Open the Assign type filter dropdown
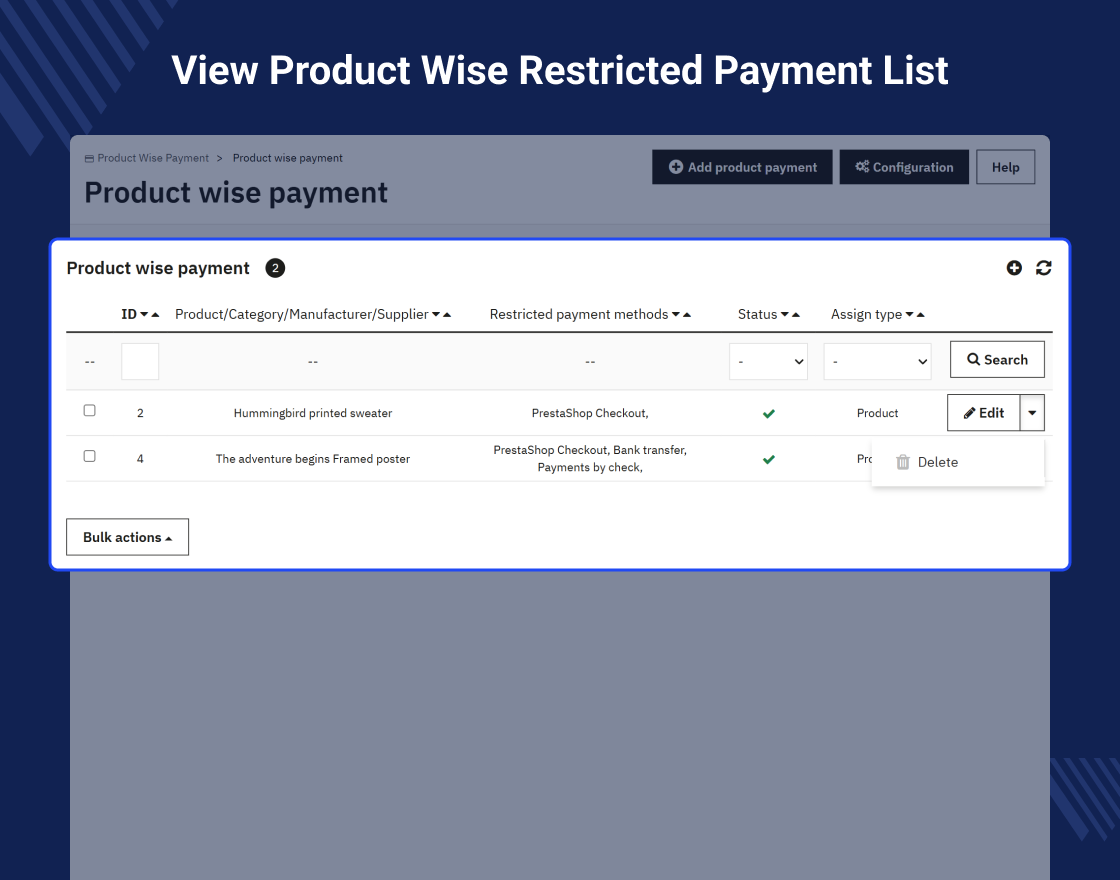This screenshot has height=880, width=1120. [877, 361]
